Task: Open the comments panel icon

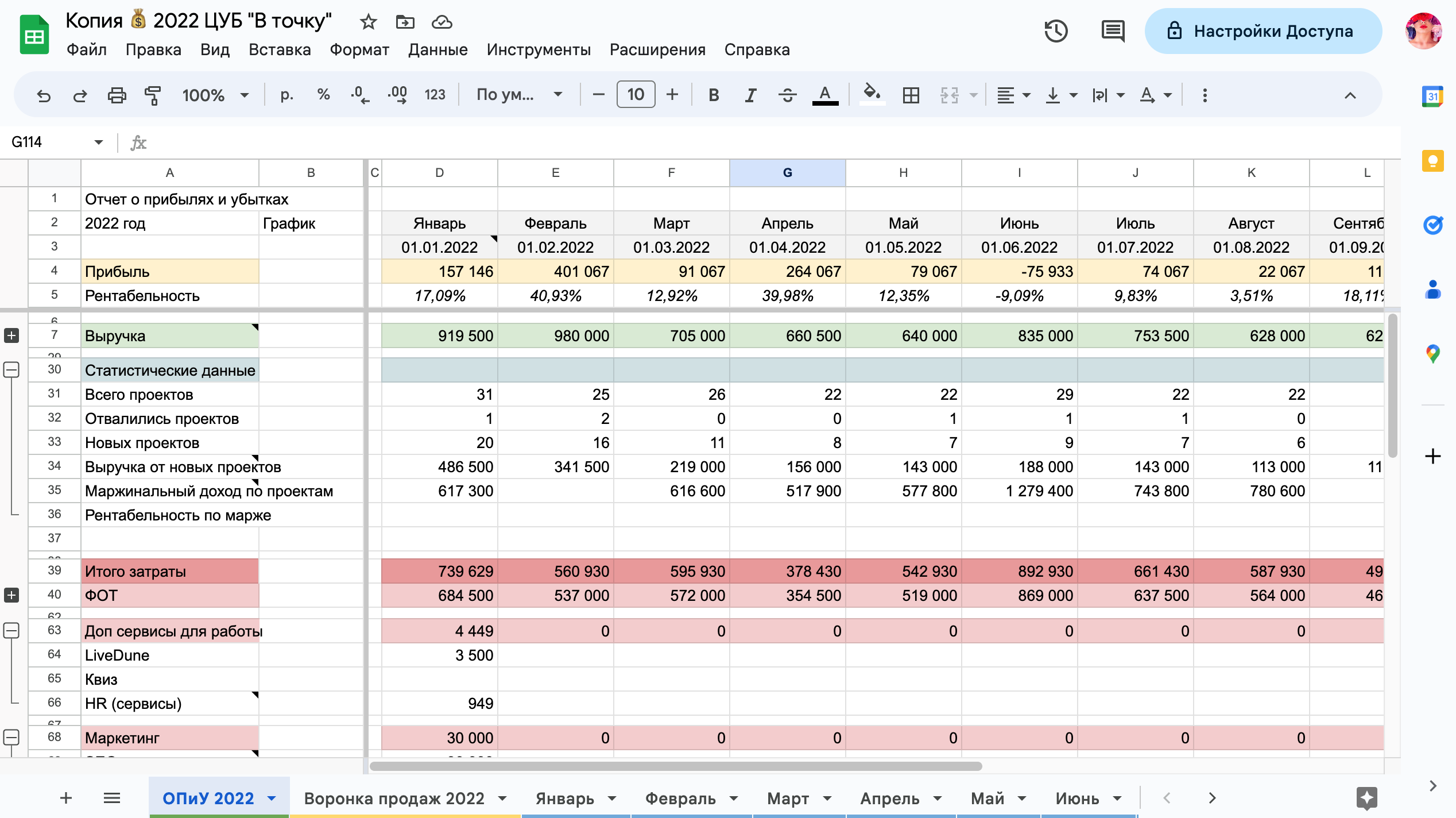Action: [x=1113, y=31]
